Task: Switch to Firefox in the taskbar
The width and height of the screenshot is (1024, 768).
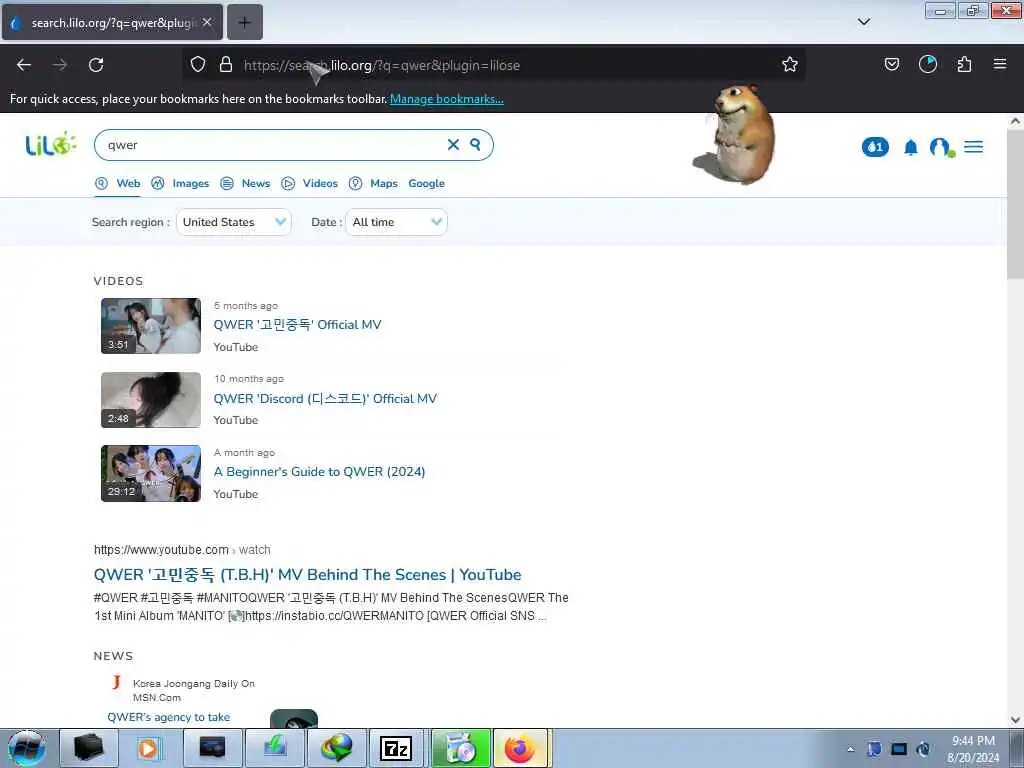Action: click(520, 748)
